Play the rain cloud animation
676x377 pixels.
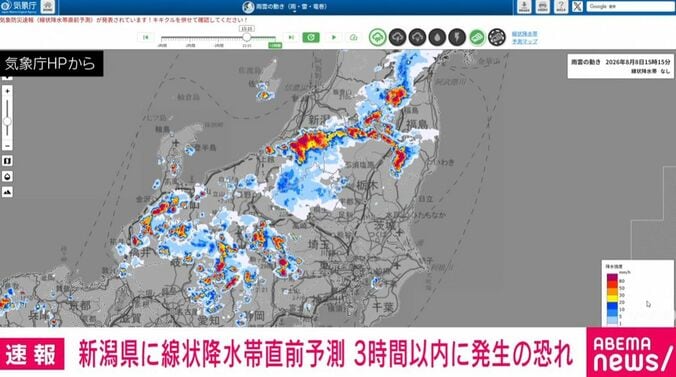333,38
